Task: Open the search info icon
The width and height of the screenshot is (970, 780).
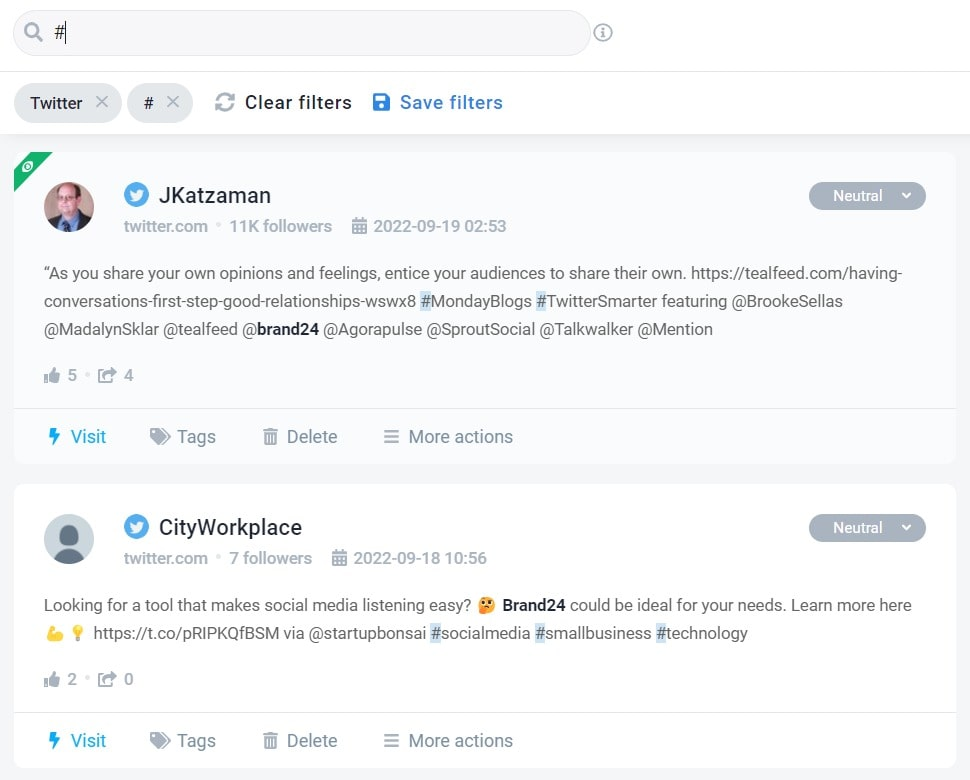Action: click(603, 32)
